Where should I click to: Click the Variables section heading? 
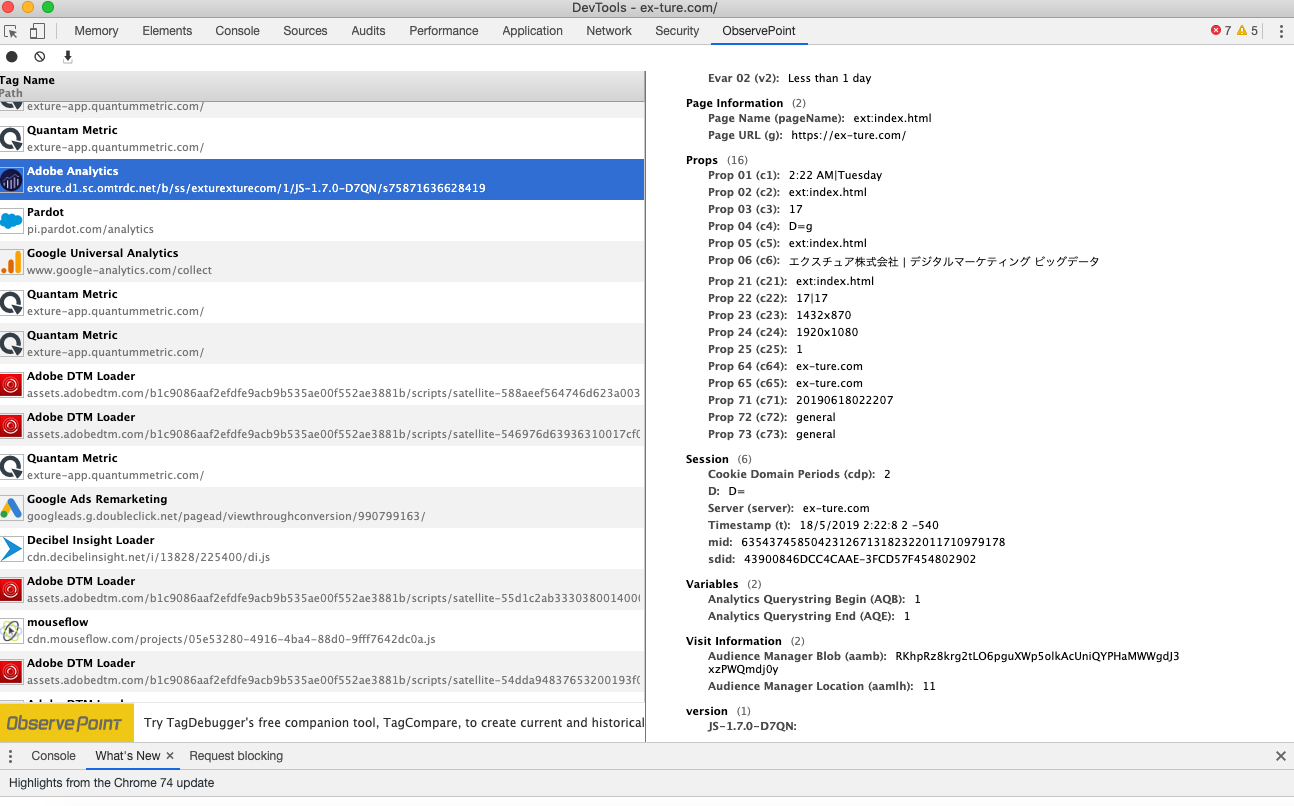point(712,584)
